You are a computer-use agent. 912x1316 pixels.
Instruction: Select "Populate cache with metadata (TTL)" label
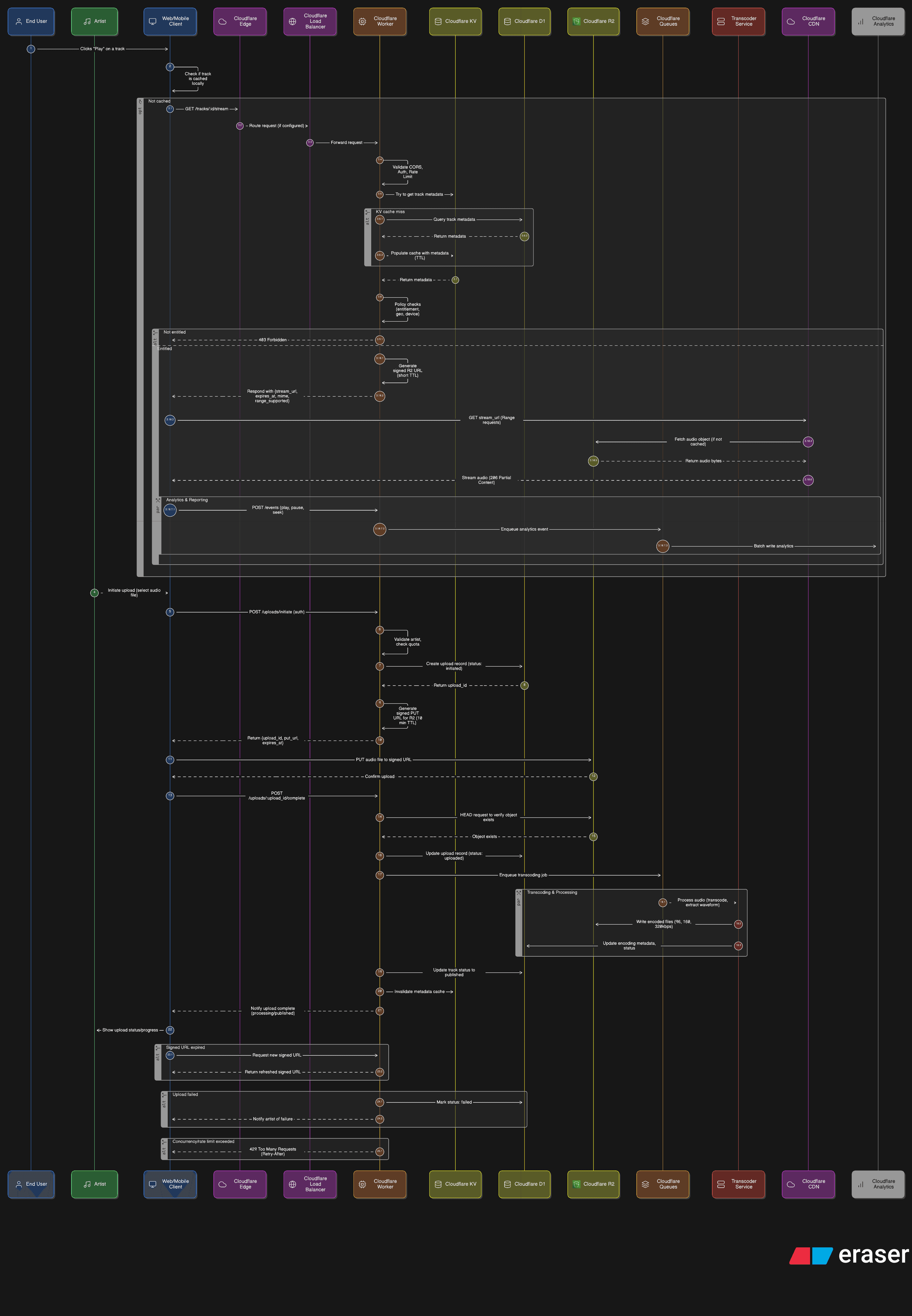[x=419, y=255]
